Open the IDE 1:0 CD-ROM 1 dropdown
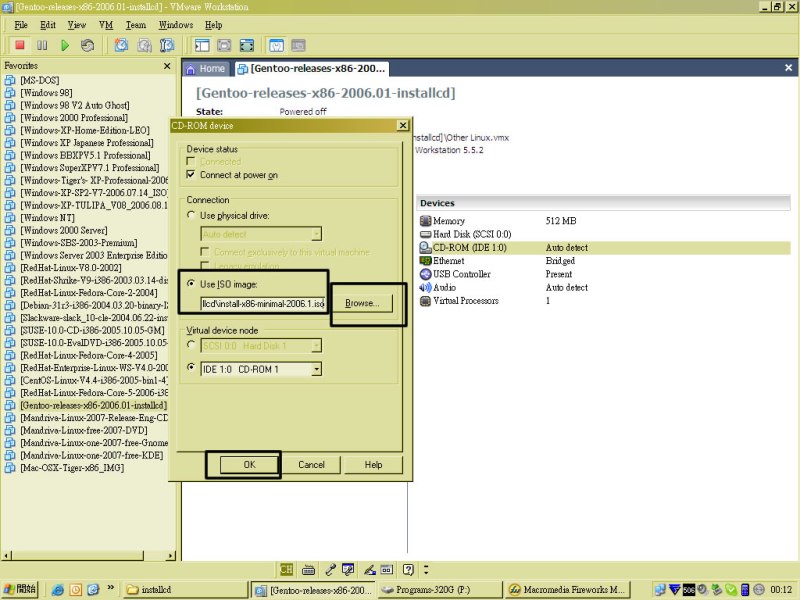This screenshot has height=600, width=800. (316, 369)
